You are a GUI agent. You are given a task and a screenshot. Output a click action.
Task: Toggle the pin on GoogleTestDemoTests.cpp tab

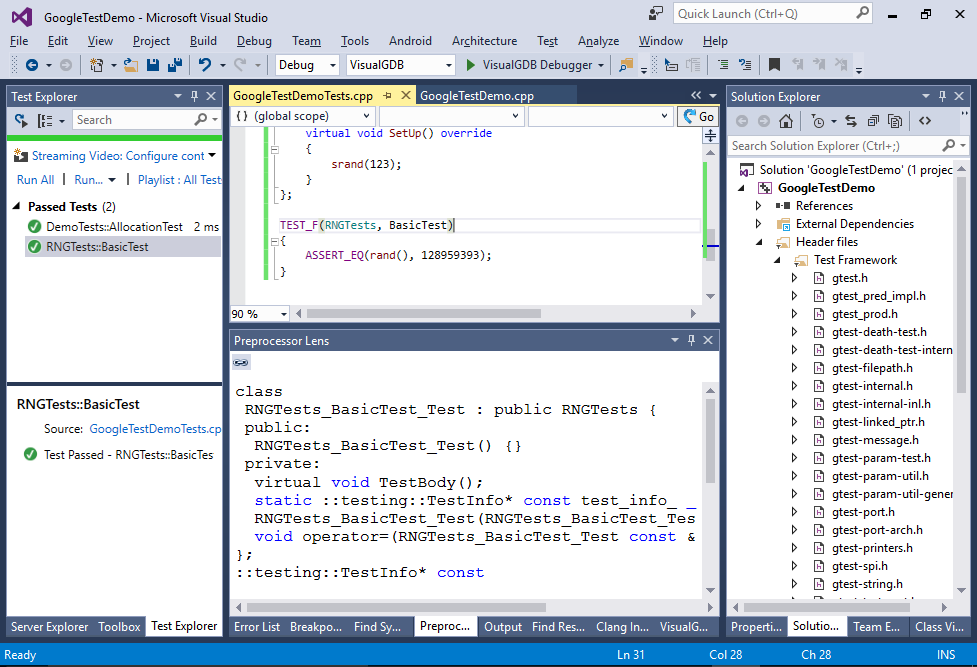pyautogui.click(x=388, y=95)
